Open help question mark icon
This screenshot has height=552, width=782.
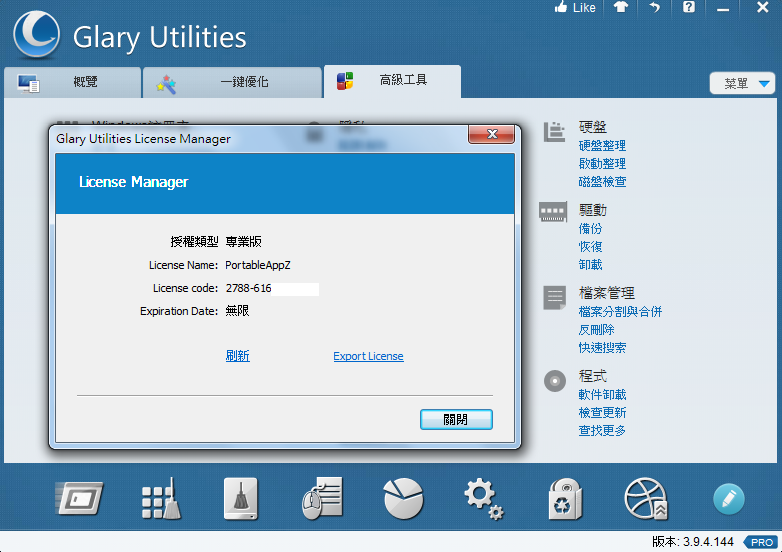coord(689,7)
